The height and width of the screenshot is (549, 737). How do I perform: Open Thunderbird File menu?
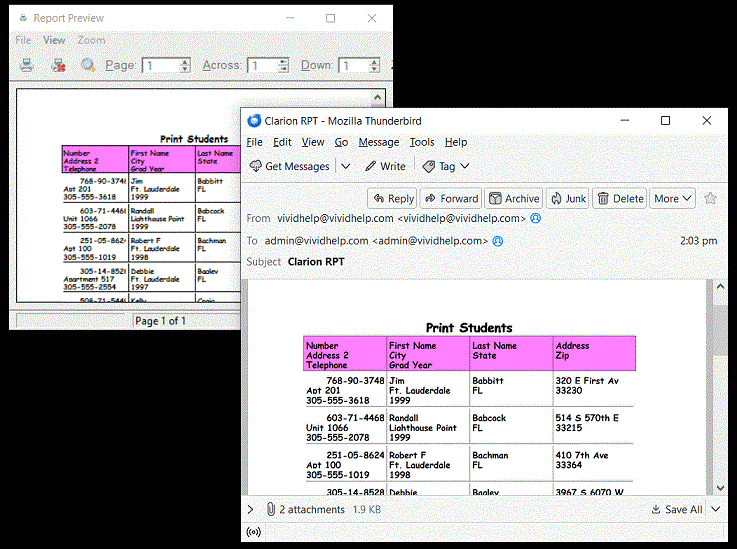(254, 142)
